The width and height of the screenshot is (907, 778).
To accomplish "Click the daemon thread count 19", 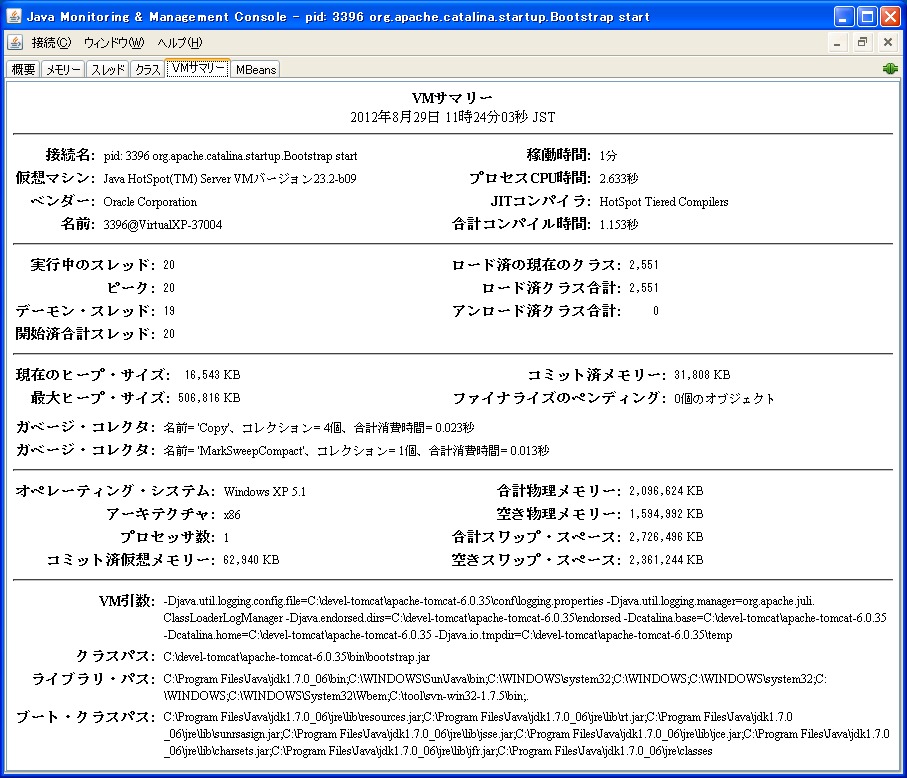I will tap(169, 311).
